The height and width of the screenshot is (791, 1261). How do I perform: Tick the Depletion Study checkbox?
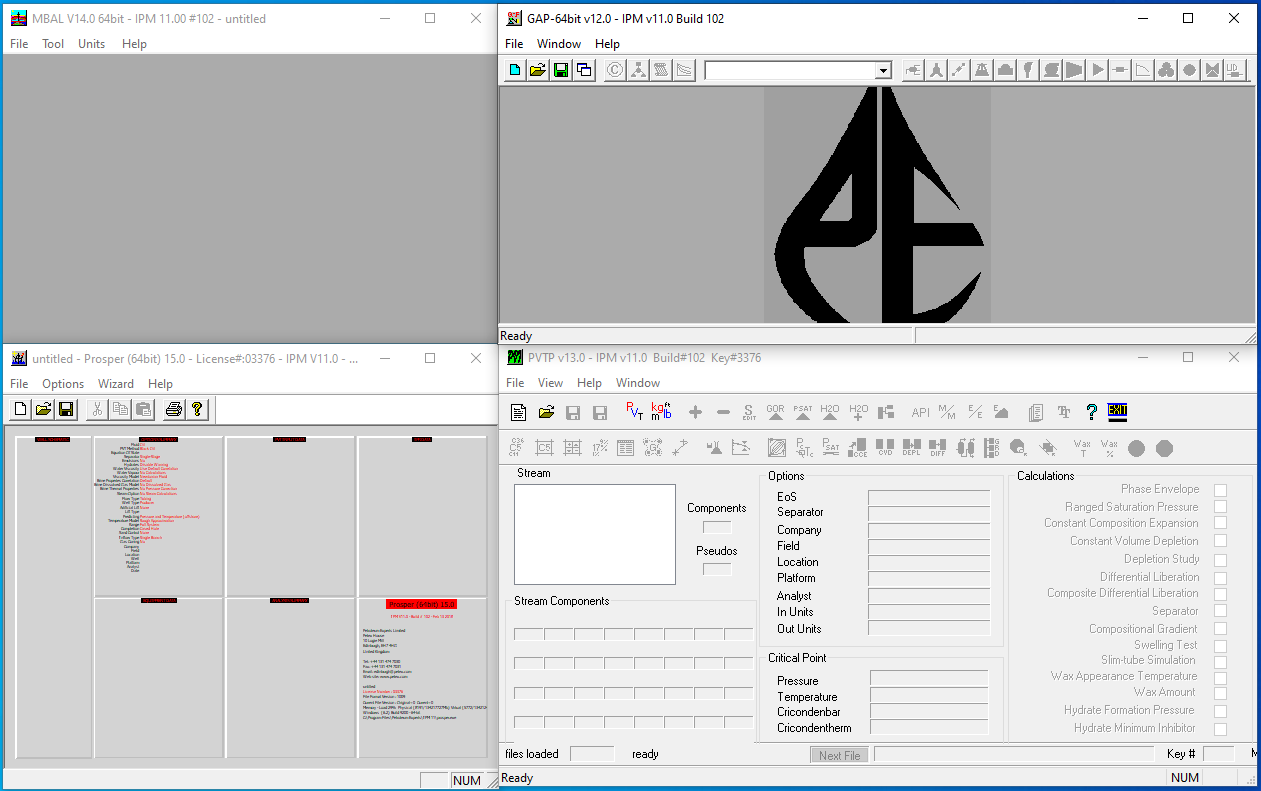point(1220,560)
